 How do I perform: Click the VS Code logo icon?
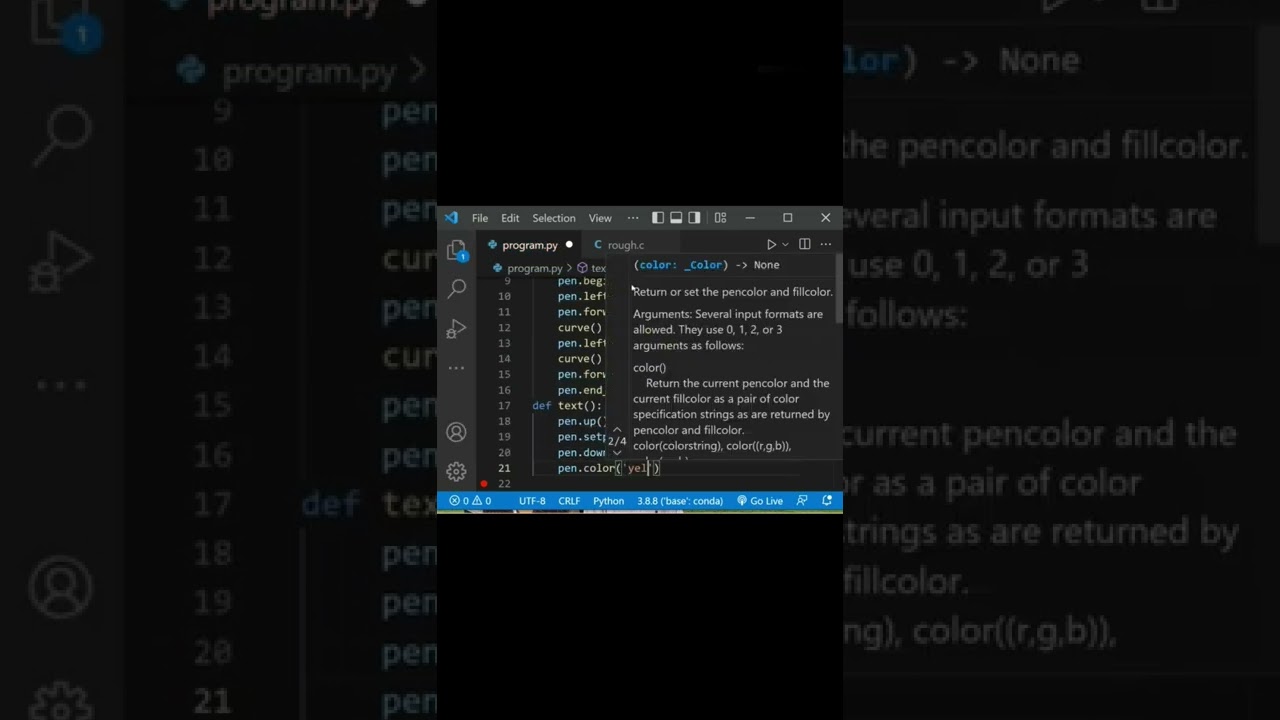point(451,218)
